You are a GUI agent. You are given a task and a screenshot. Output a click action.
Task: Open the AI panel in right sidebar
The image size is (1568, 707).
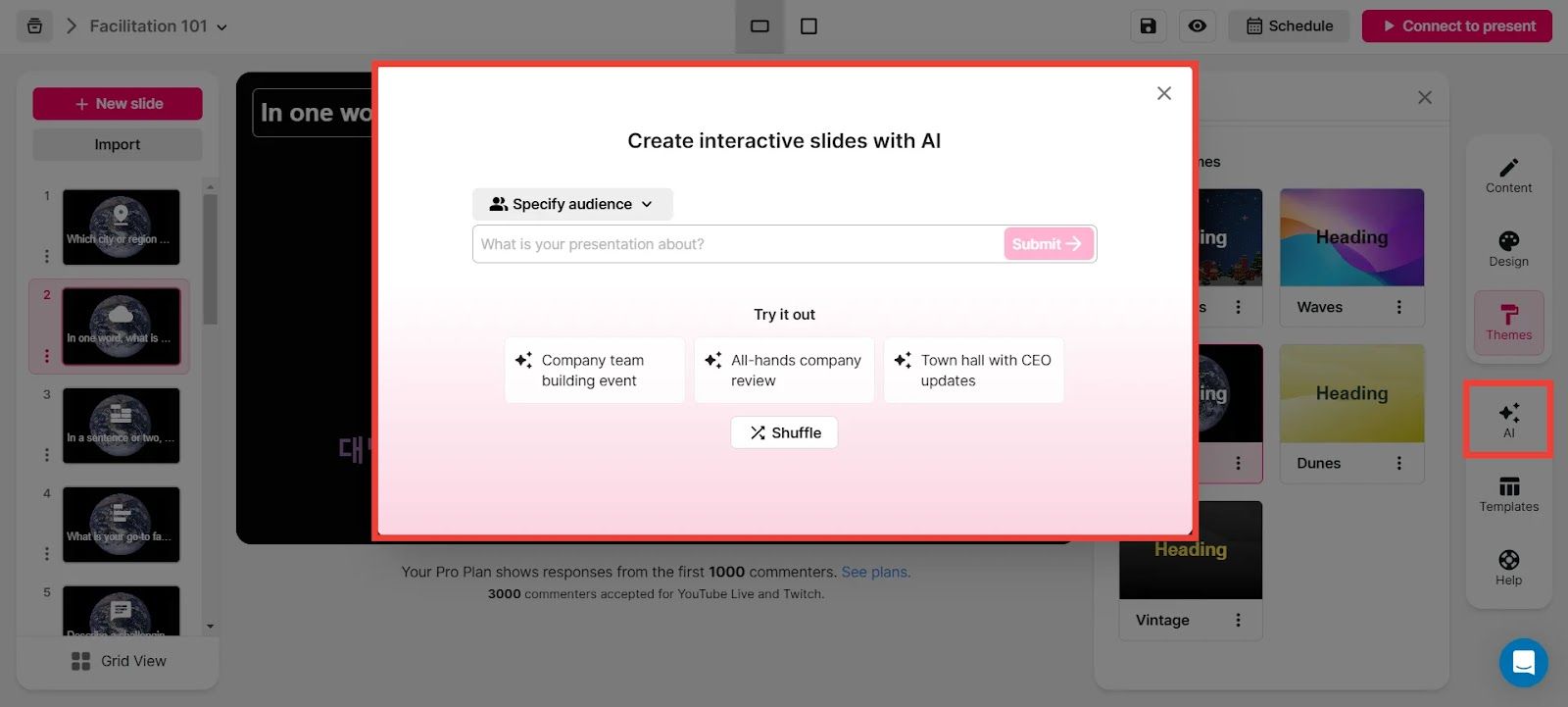(x=1508, y=419)
